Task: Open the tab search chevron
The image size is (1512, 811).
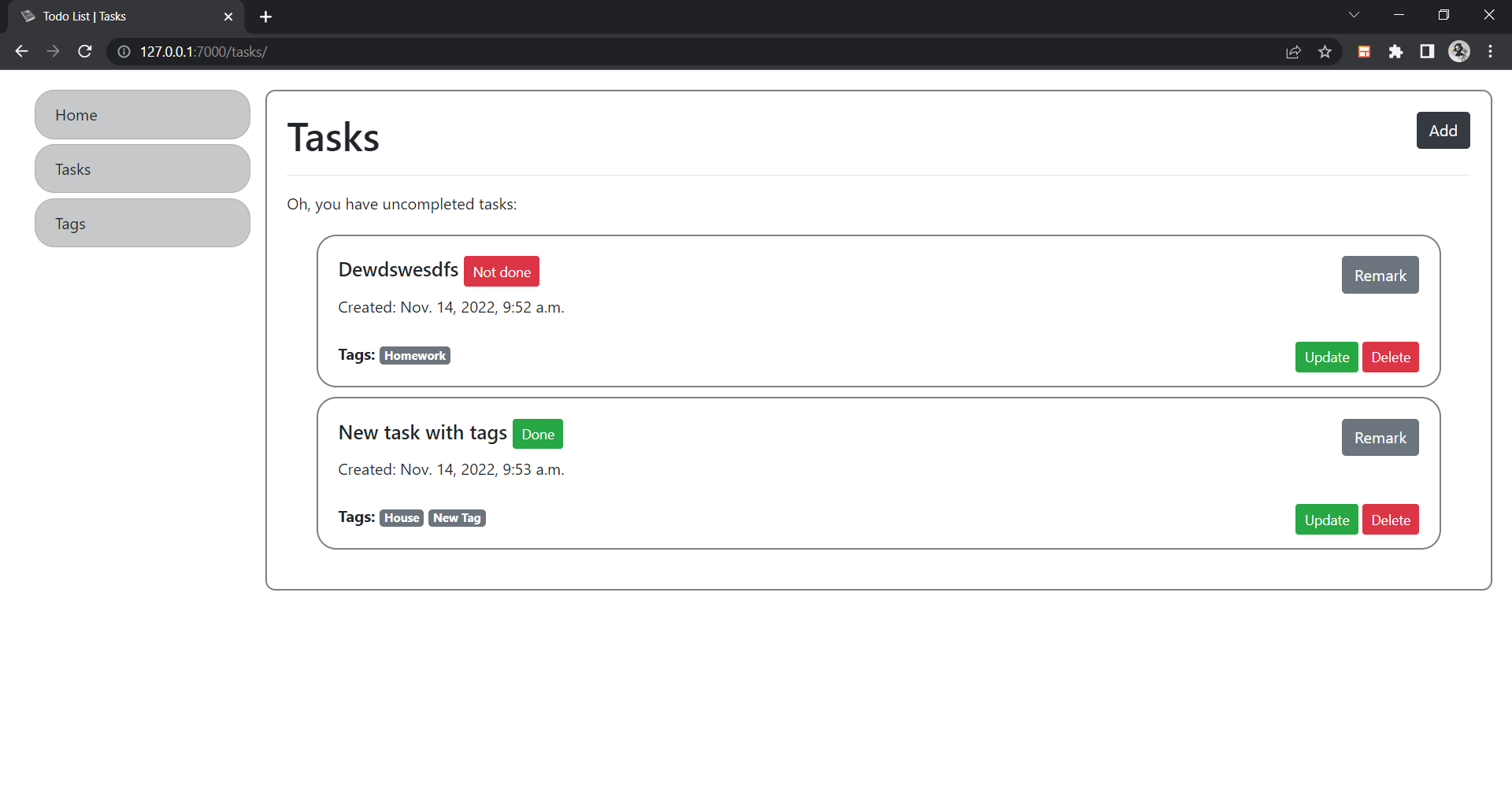Action: (x=1354, y=14)
